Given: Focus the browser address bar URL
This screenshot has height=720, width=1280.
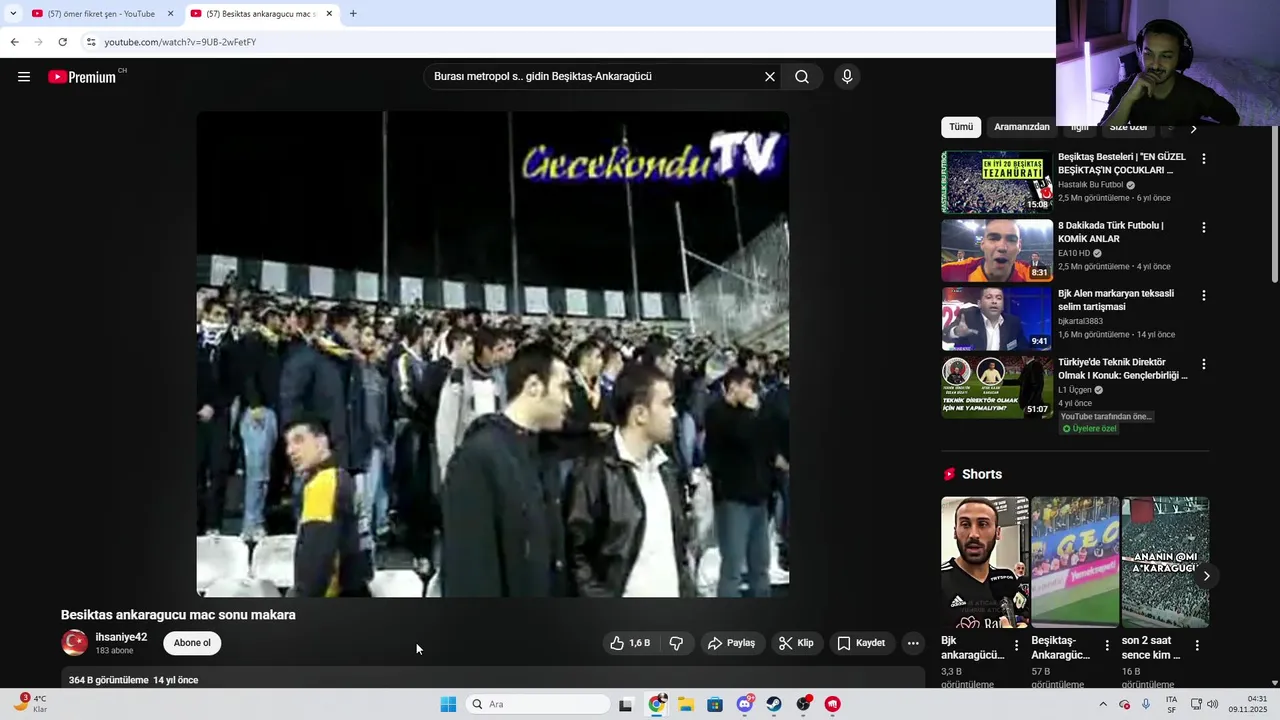Looking at the screenshot, I should pyautogui.click(x=180, y=42).
